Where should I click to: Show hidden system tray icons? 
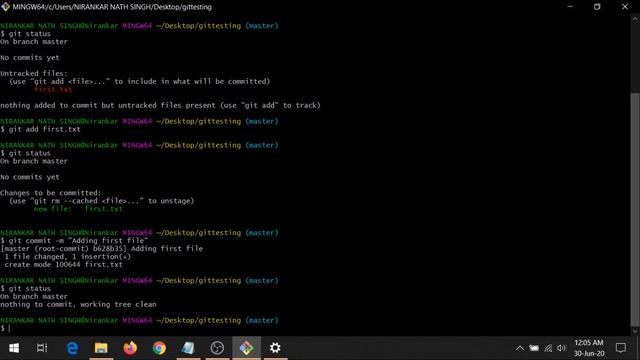coord(520,348)
